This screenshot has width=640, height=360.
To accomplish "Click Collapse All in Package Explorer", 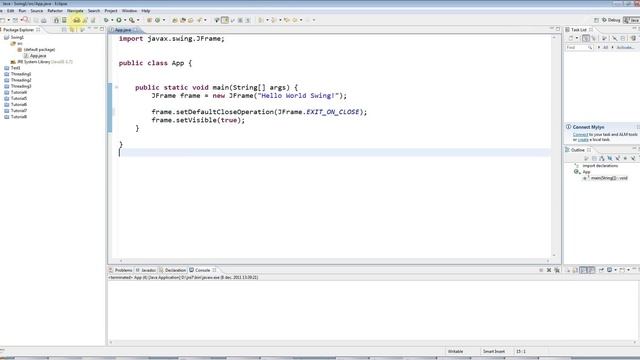I will [64, 30].
